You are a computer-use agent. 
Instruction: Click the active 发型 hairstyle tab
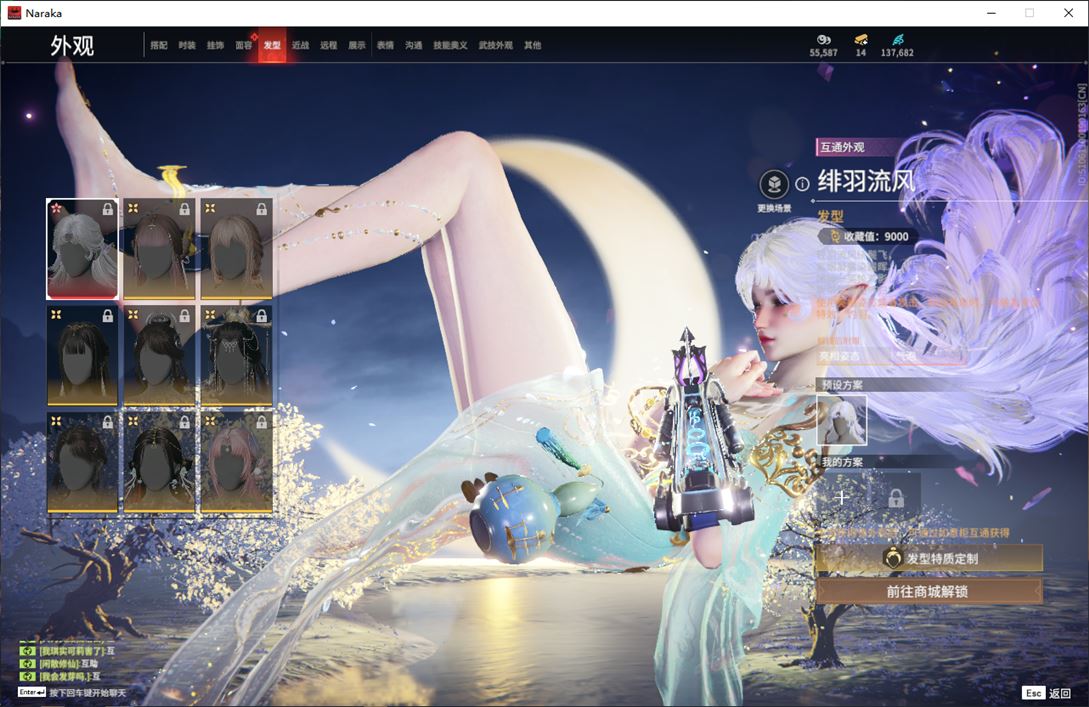click(x=272, y=45)
